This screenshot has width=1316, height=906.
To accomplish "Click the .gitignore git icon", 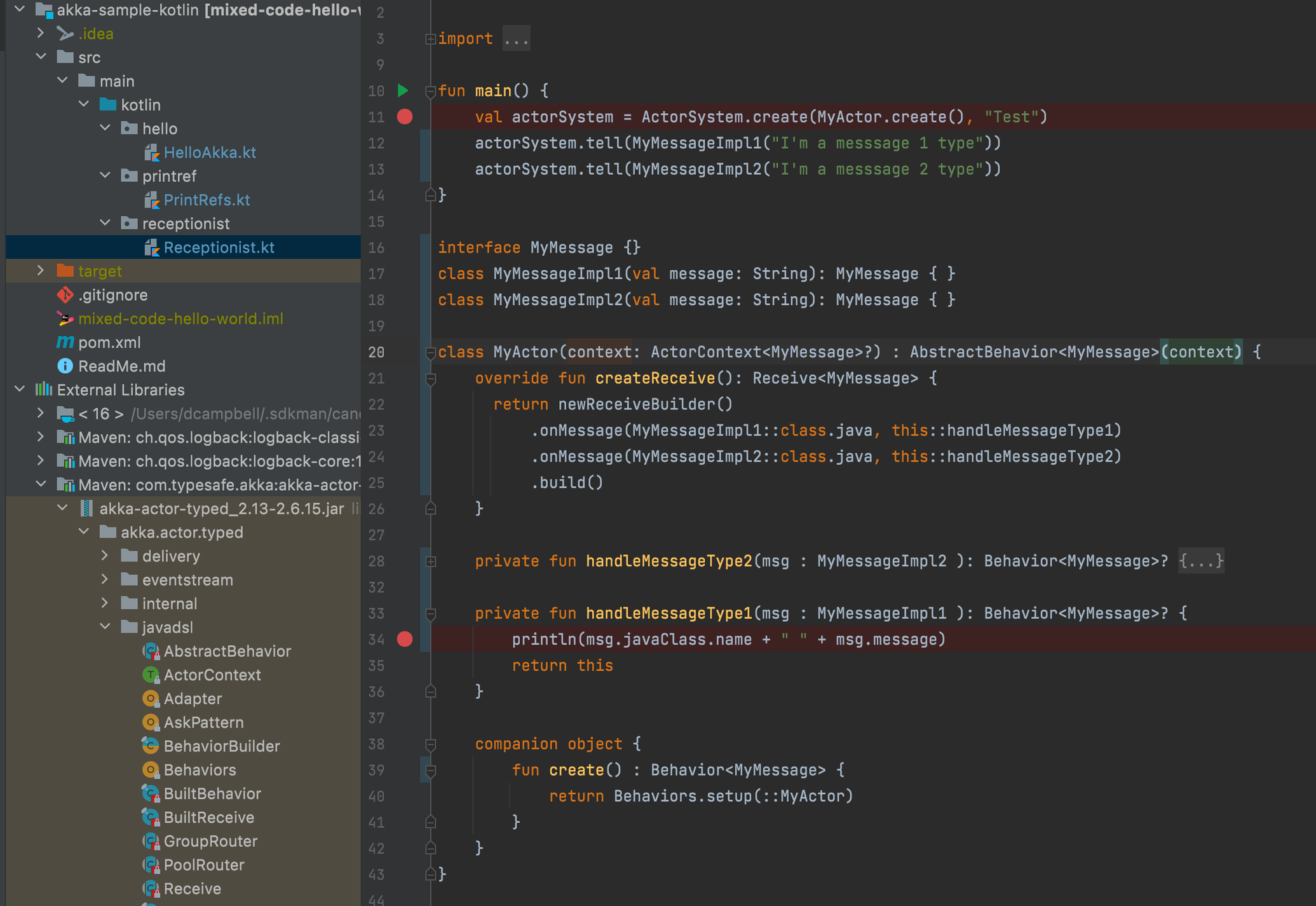I will 65,295.
